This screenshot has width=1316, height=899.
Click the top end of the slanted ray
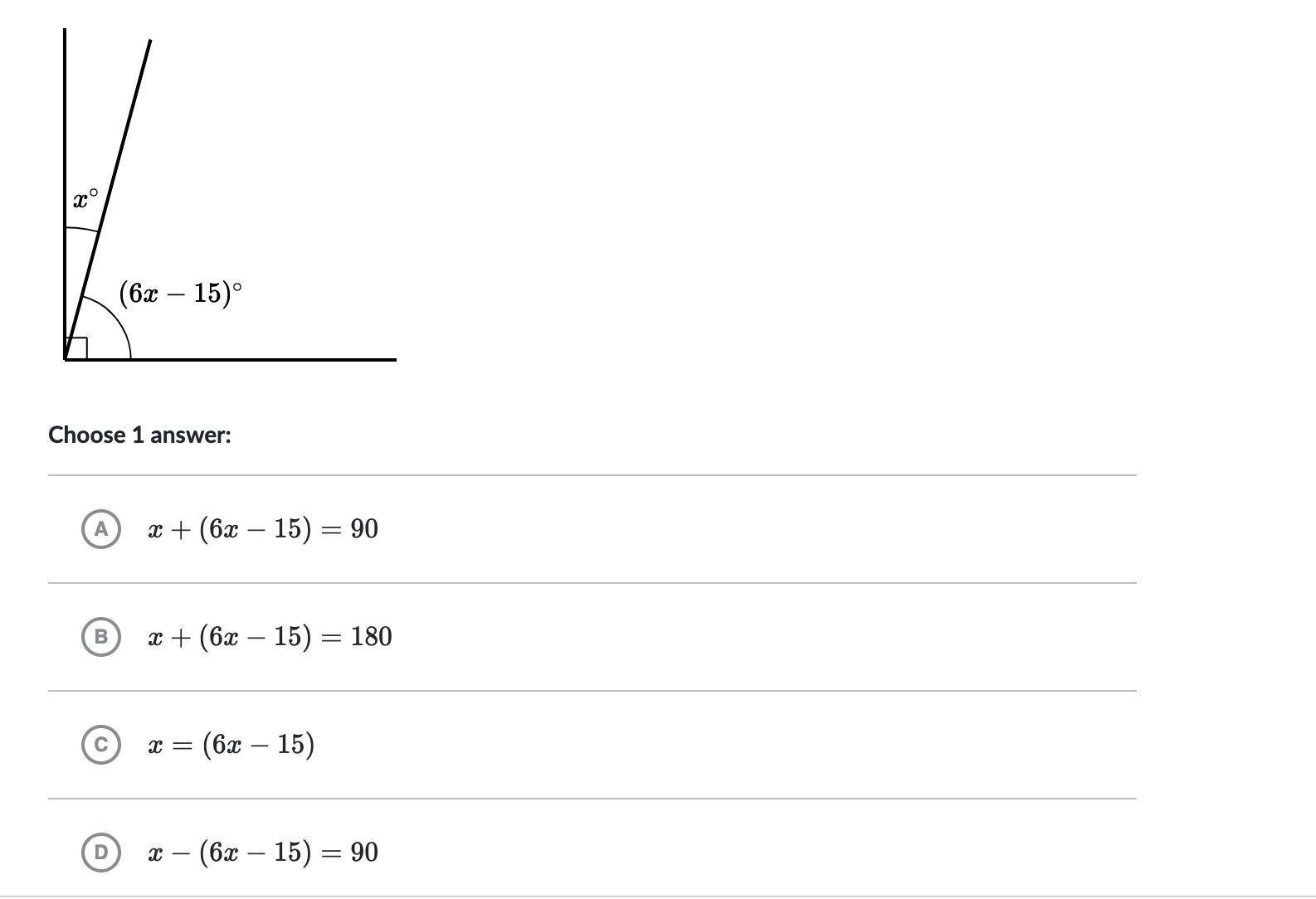tap(149, 41)
